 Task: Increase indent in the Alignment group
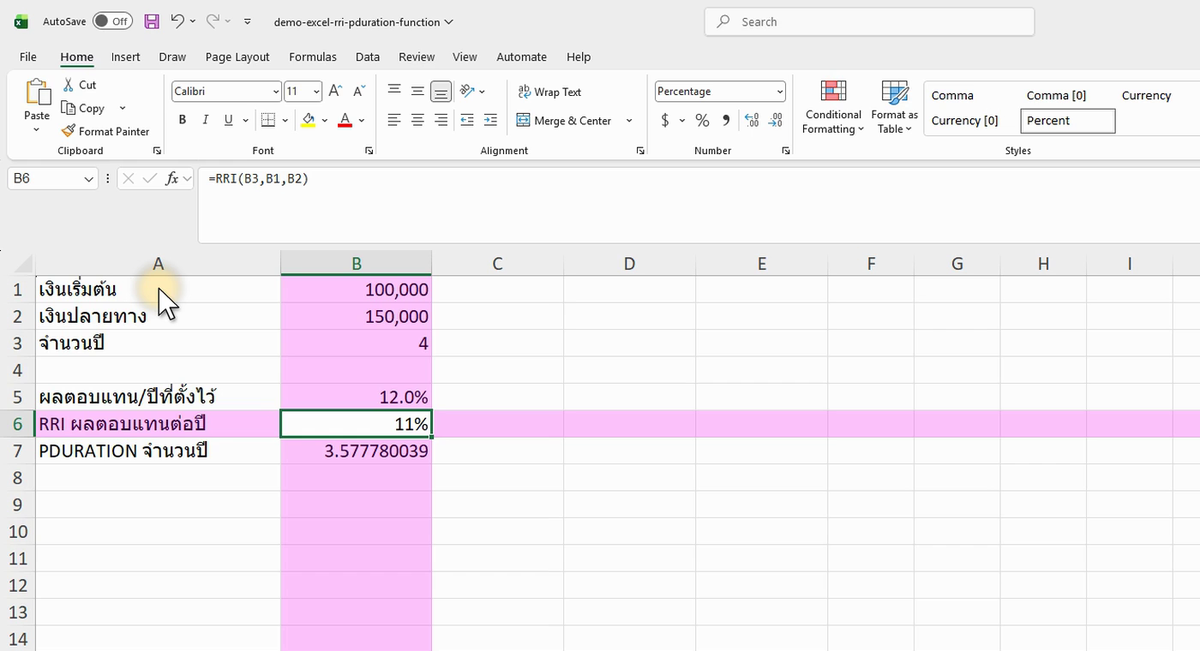tap(490, 120)
